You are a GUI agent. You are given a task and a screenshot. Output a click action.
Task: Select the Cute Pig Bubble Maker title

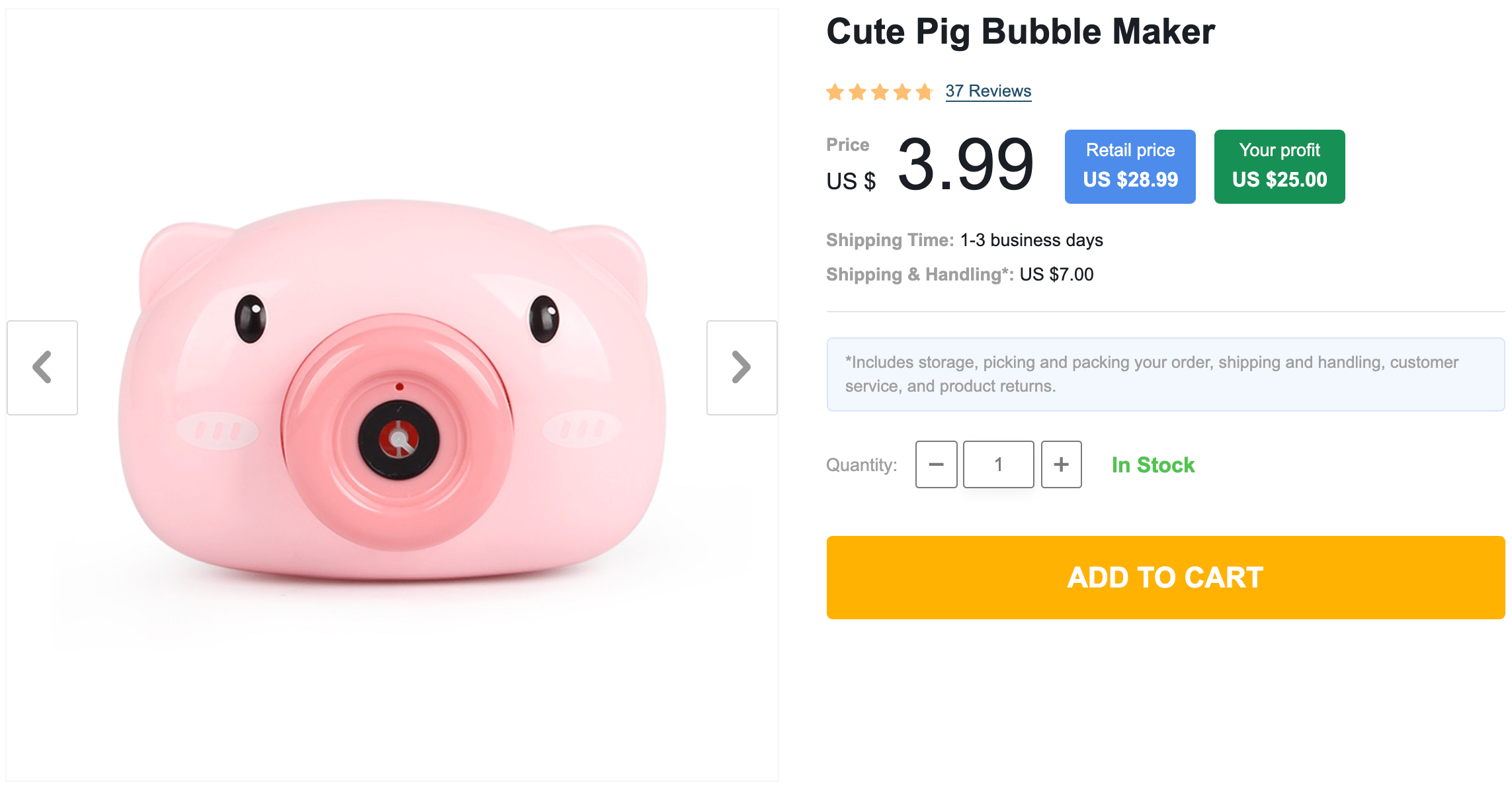tap(1021, 32)
